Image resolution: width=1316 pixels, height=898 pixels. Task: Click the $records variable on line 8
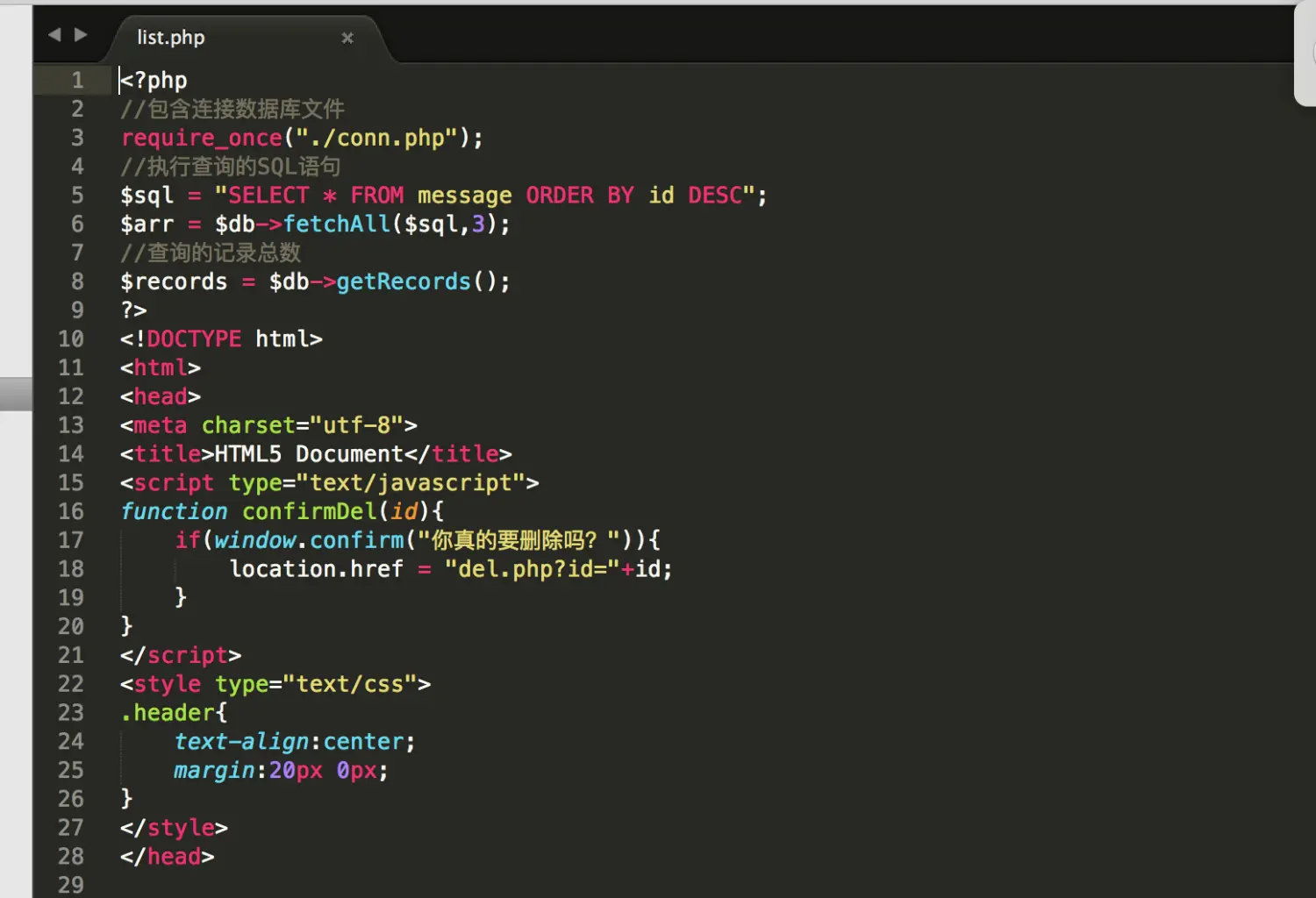174,282
